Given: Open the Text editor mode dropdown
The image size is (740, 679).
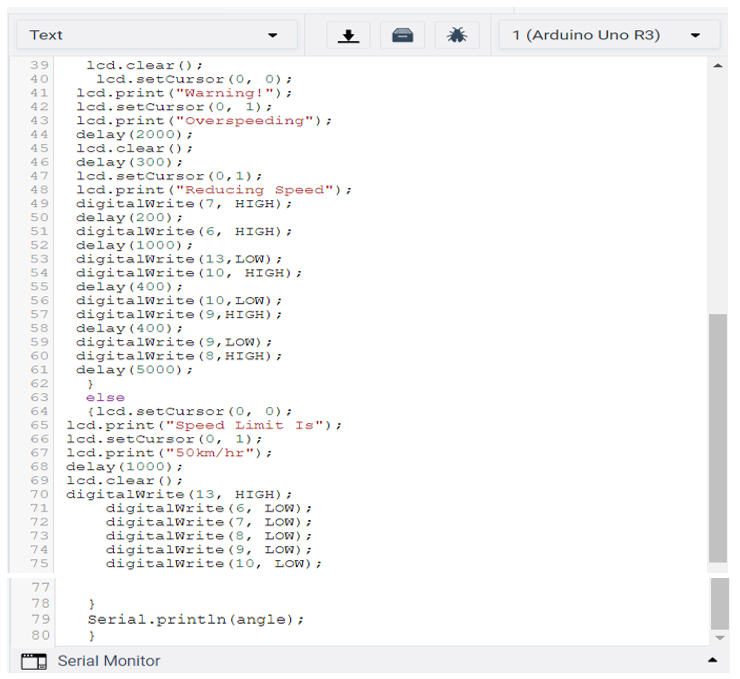Looking at the screenshot, I should [157, 35].
